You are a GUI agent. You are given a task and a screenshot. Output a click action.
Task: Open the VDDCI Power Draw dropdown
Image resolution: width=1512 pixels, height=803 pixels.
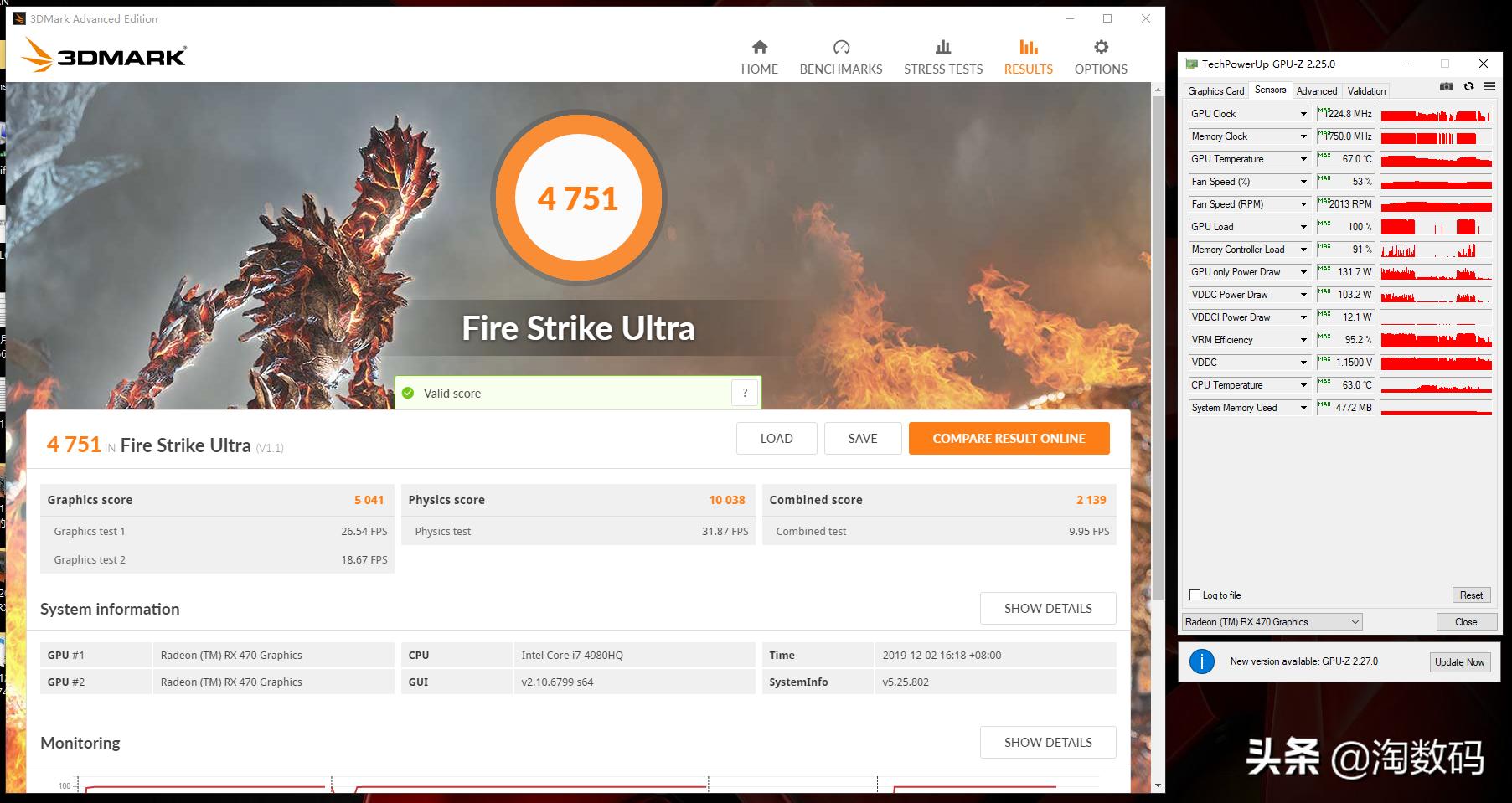point(1303,317)
